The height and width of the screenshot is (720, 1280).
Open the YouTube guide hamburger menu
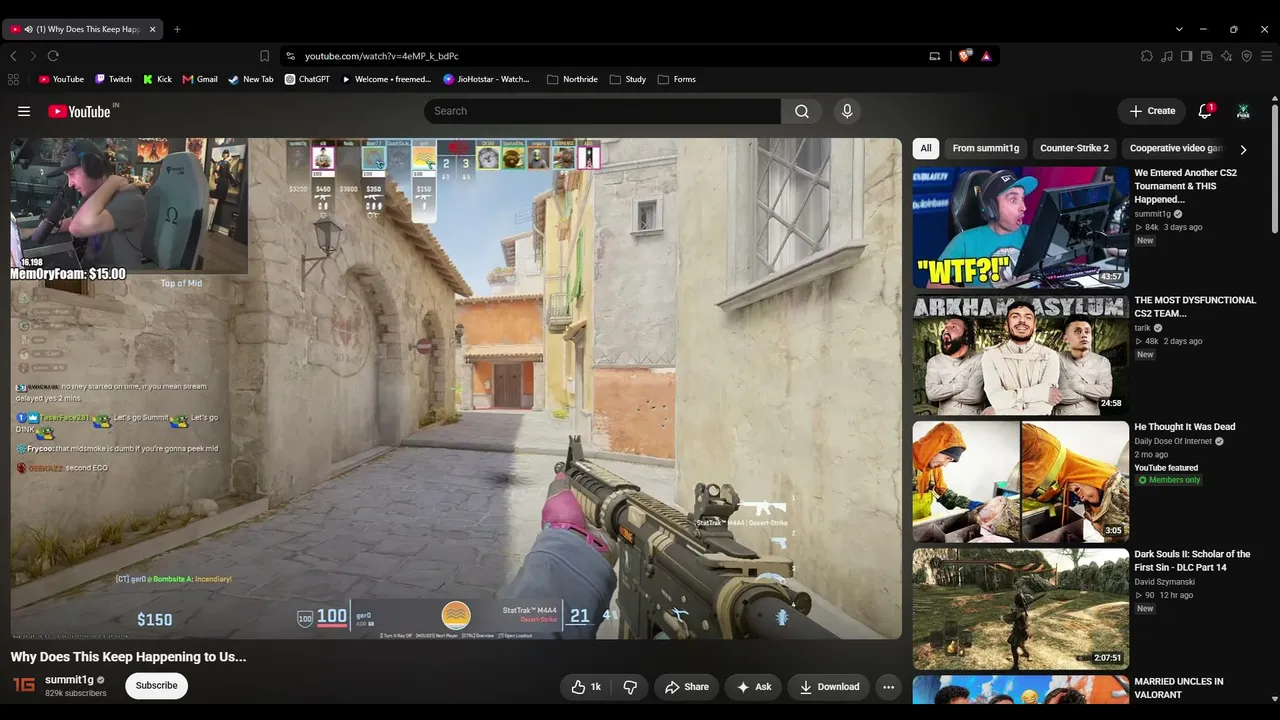(24, 111)
